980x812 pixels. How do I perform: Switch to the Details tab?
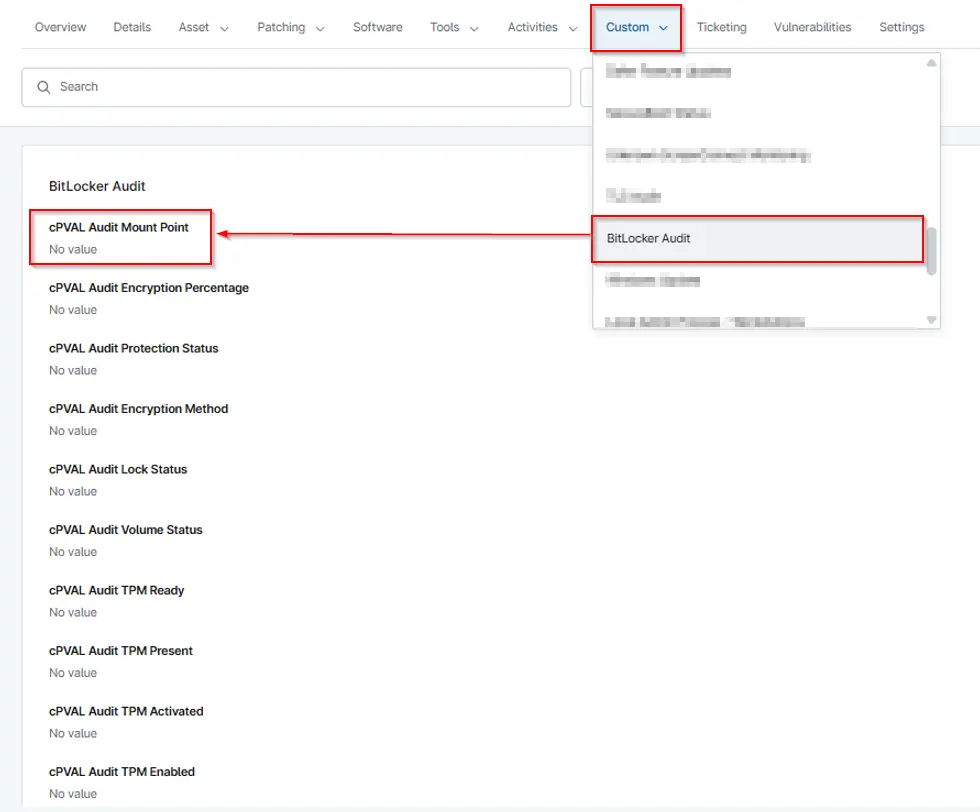coord(132,27)
